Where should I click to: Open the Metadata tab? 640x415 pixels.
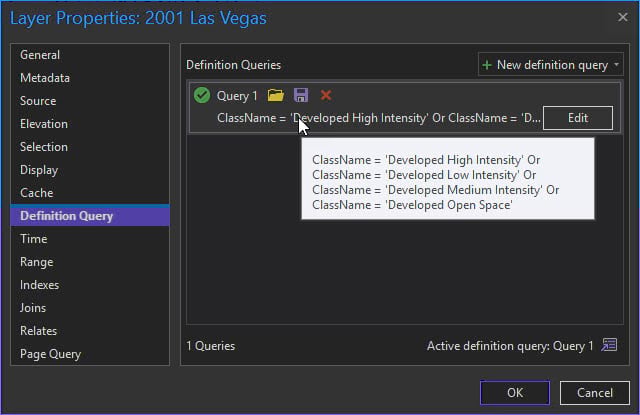point(90,78)
